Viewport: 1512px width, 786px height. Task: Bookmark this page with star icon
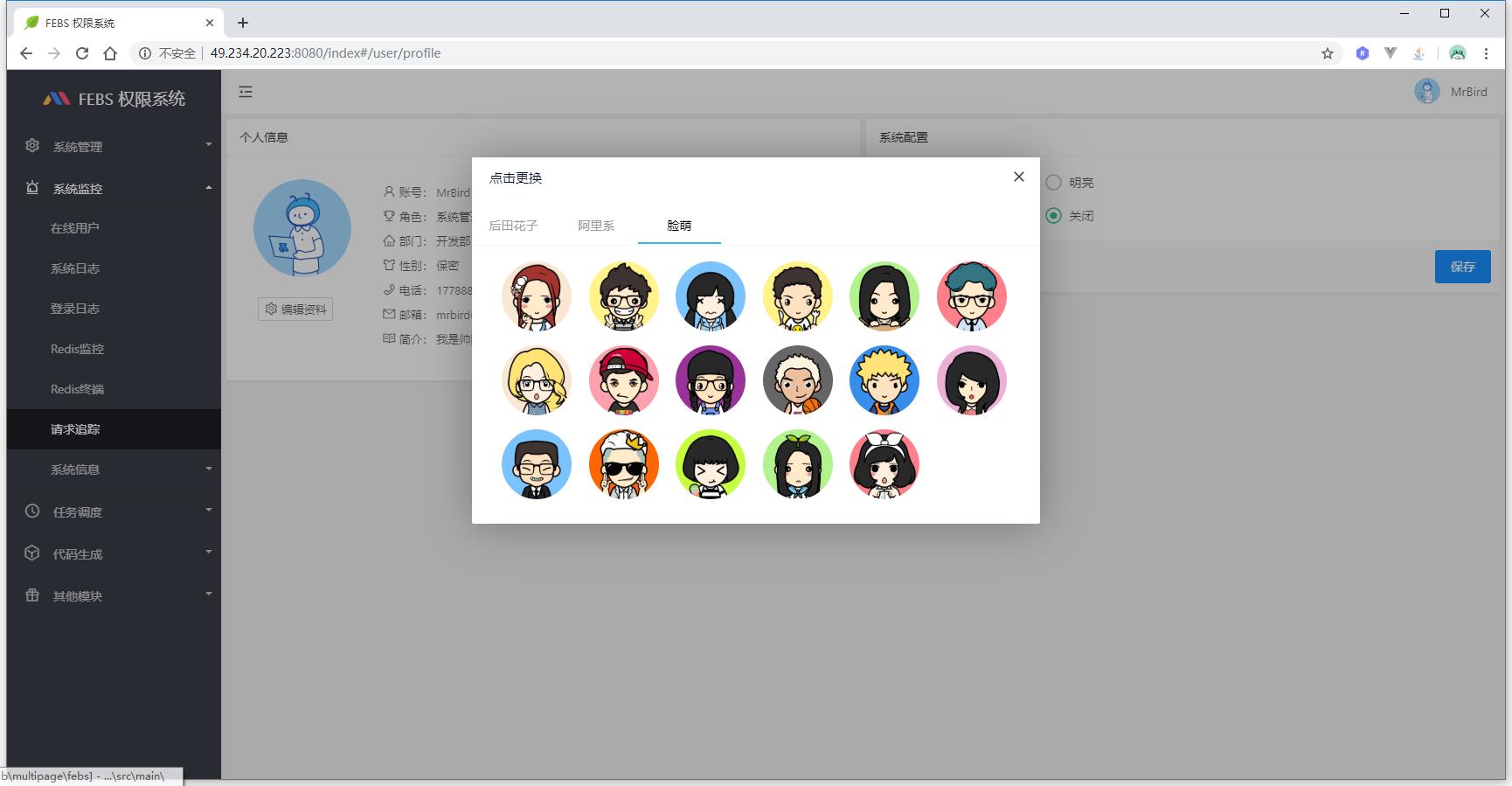1328,53
